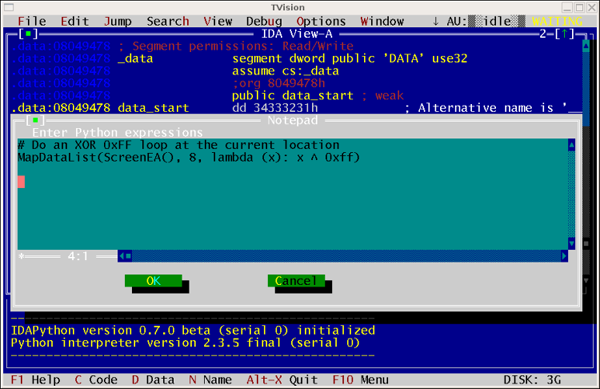Click the C Code status bar item
600x389 pixels.
pos(96,380)
